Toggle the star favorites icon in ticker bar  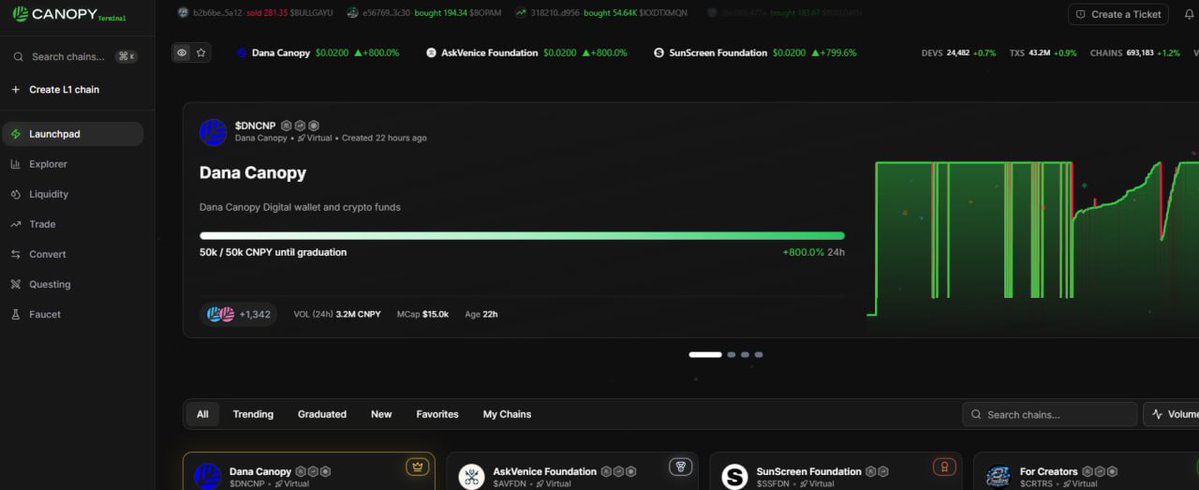[x=201, y=53]
